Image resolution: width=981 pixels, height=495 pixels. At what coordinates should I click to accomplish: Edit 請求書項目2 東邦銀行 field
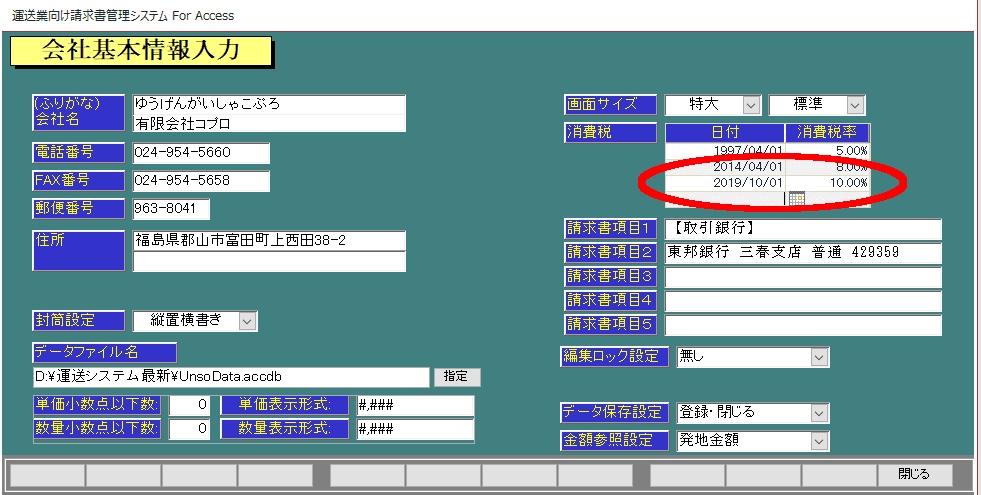pyautogui.click(x=803, y=253)
